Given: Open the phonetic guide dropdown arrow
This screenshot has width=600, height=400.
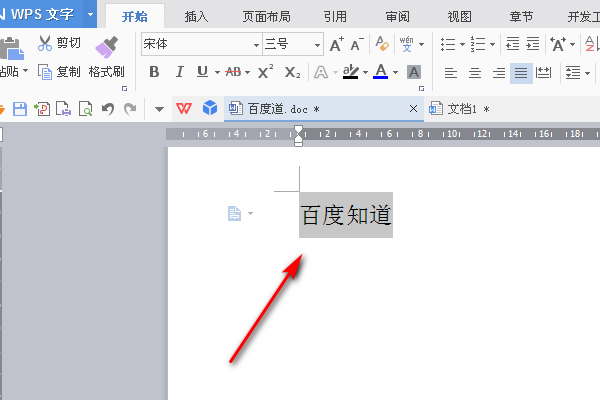Looking at the screenshot, I should 421,44.
